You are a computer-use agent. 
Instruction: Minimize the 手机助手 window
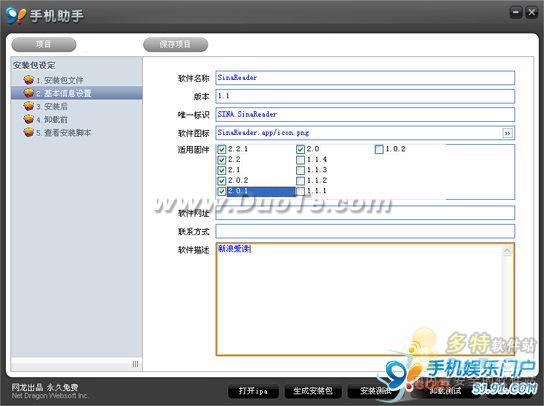click(x=516, y=13)
